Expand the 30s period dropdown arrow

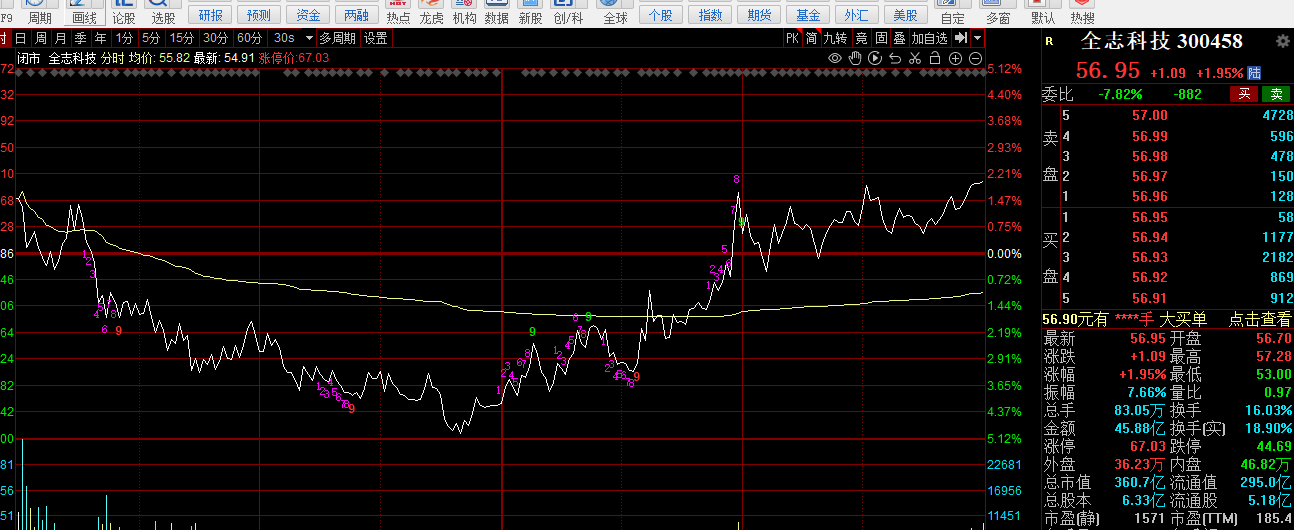309,38
